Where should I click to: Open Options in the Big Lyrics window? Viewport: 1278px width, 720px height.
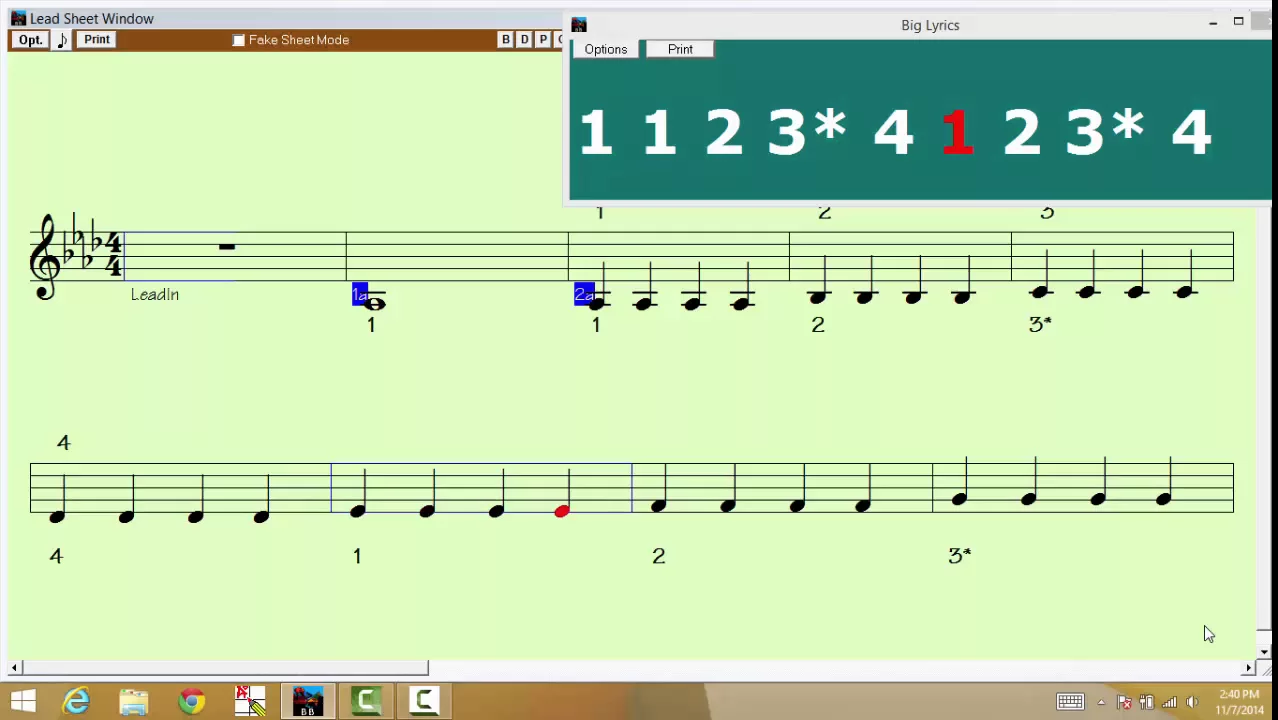pyautogui.click(x=606, y=49)
